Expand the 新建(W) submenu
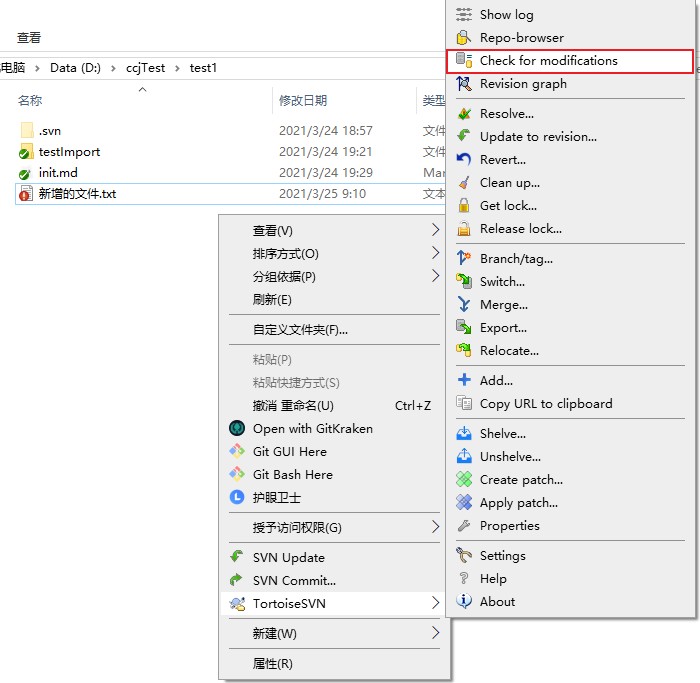Viewport: 700px width, 683px height. coord(435,634)
